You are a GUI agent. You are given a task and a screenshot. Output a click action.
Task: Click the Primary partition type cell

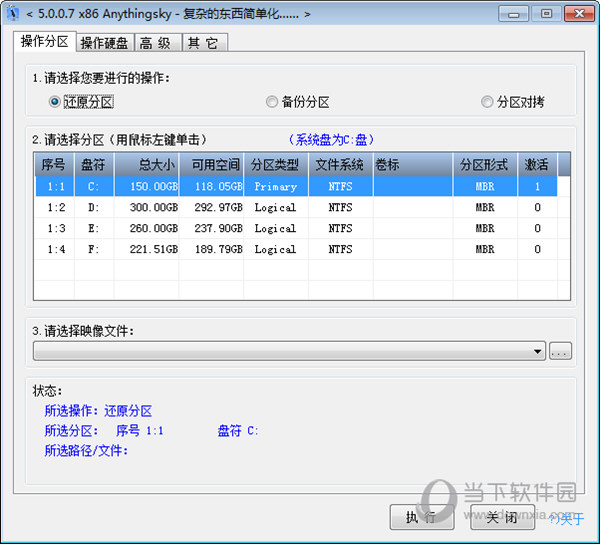click(x=276, y=187)
